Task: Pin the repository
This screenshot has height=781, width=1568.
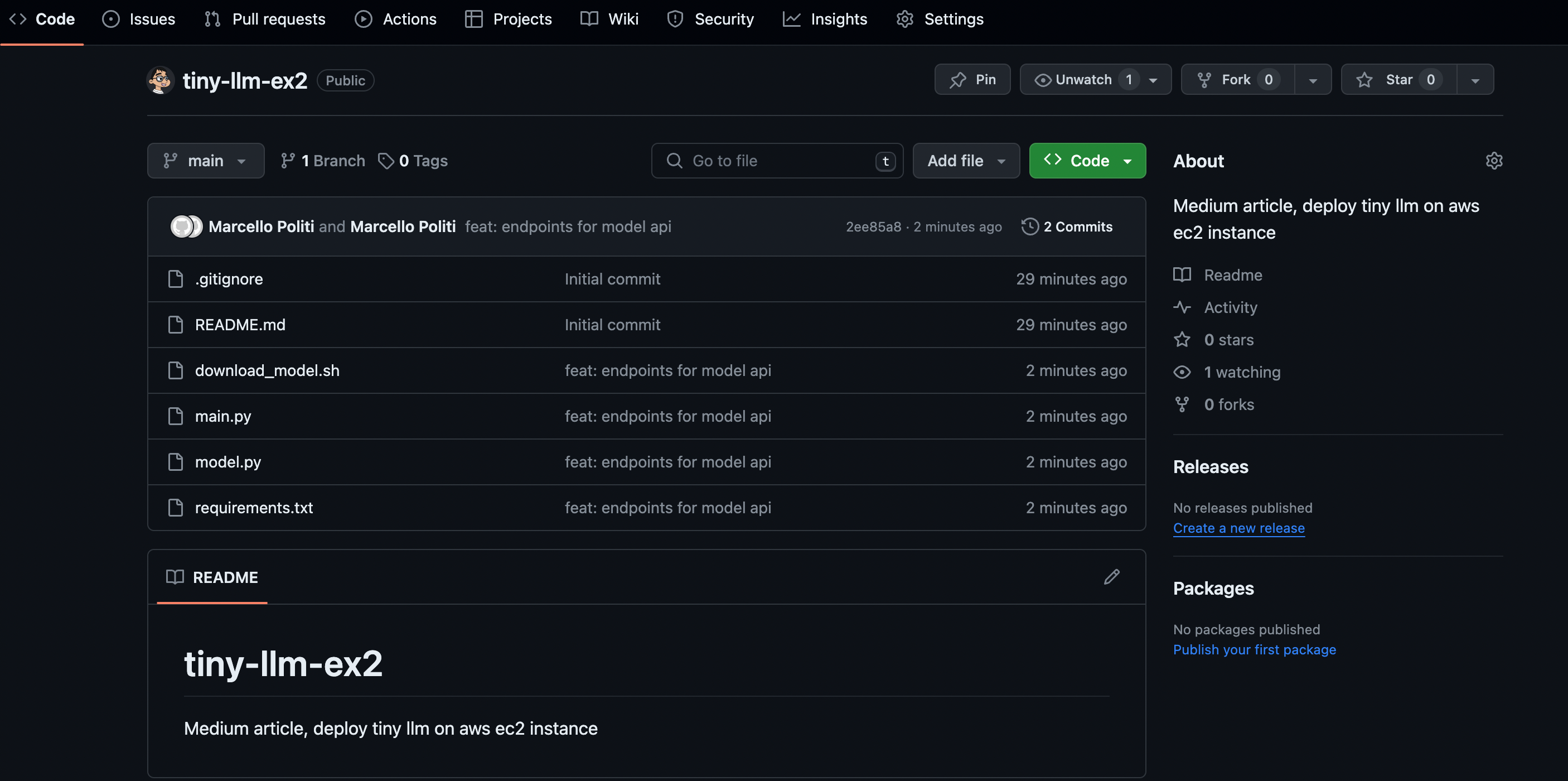Action: (972, 79)
